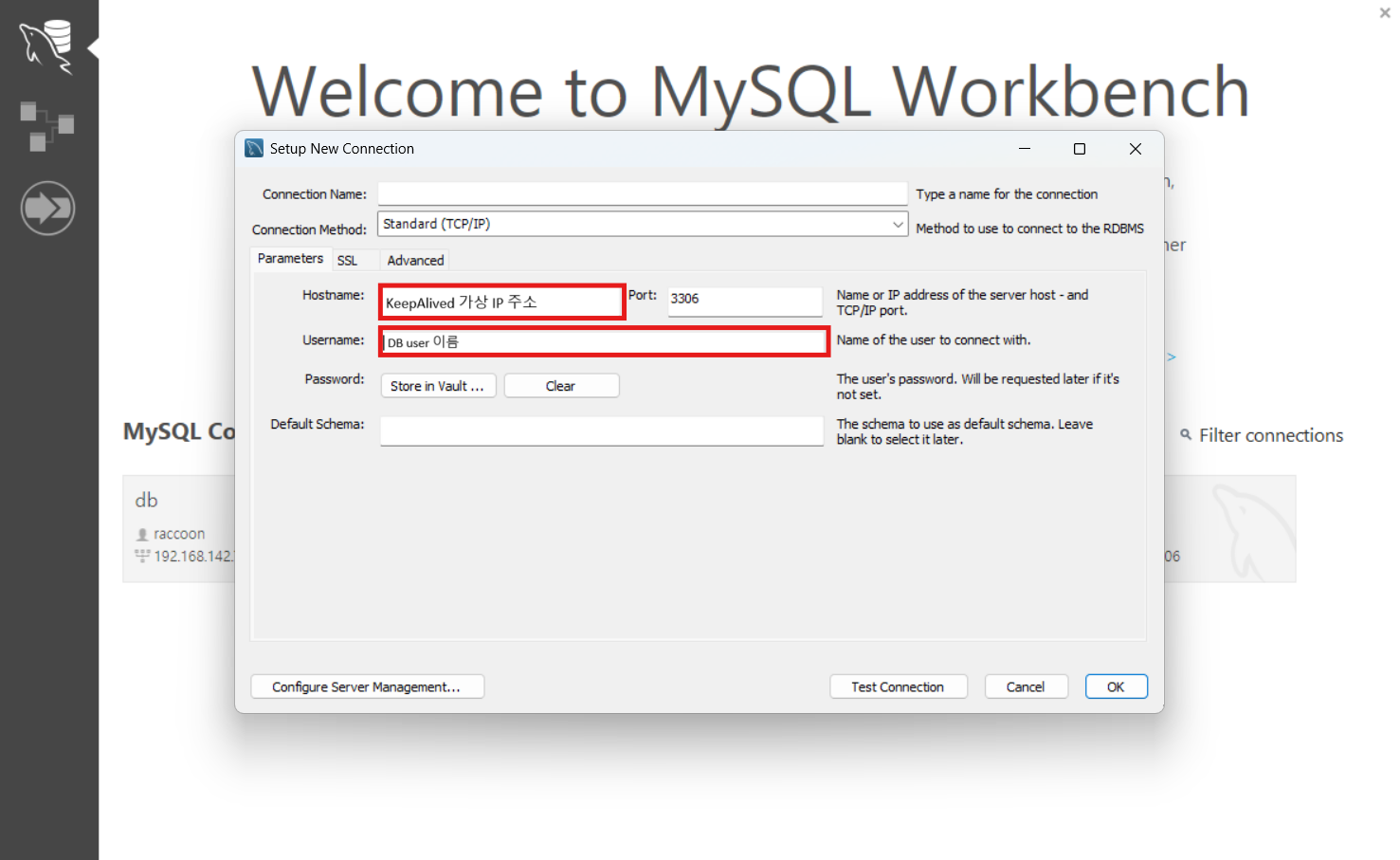Focus the Connection Name field
This screenshot has width=1400, height=860.
(x=643, y=193)
